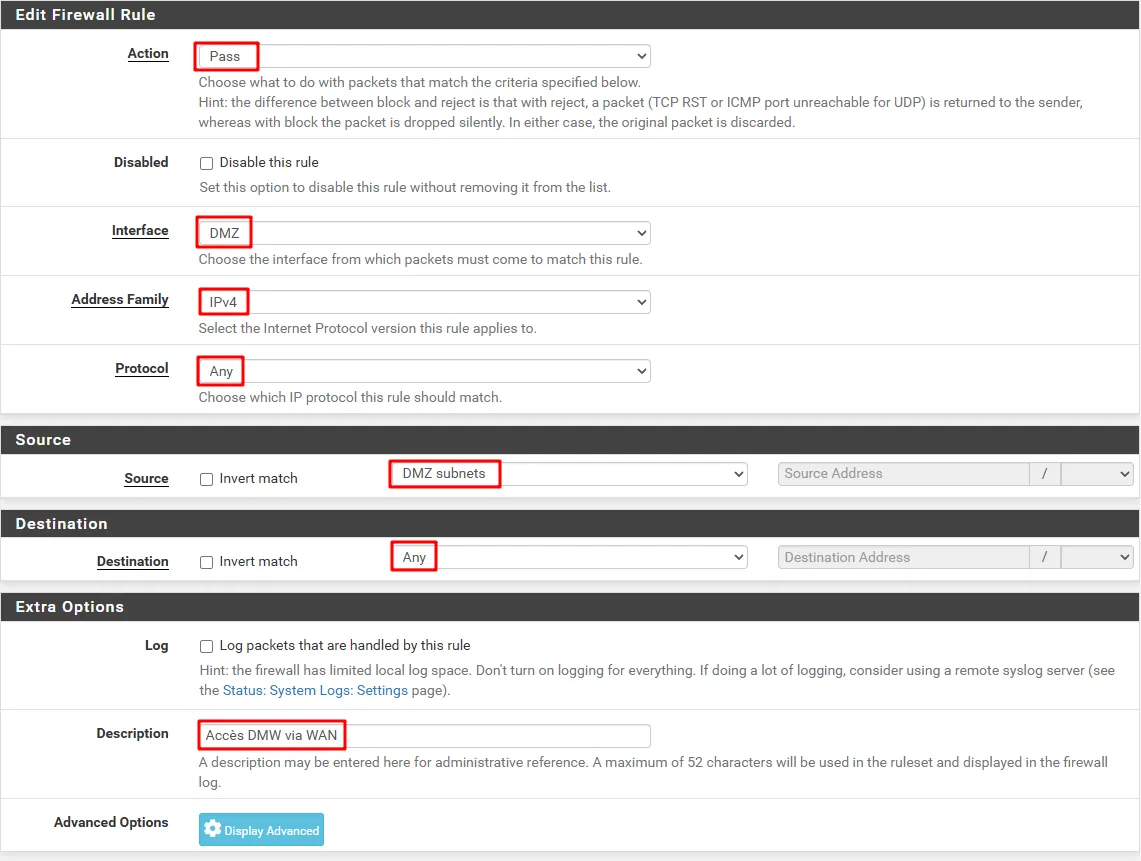Click the Source Address input field
The image size is (1141, 861).
pos(904,474)
